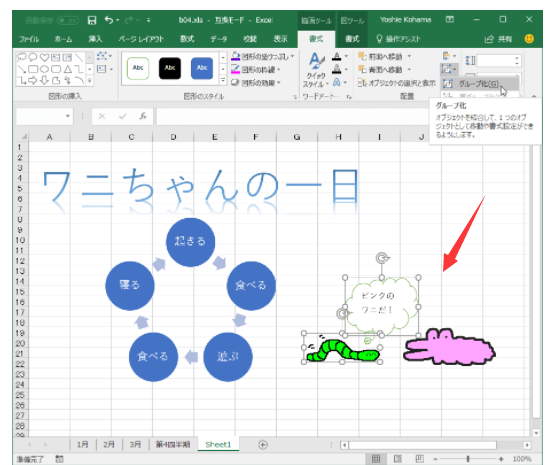Viewport: 547px width, 465px height.
Task: Expand the shapes gallery More arrow
Action: tap(90, 81)
